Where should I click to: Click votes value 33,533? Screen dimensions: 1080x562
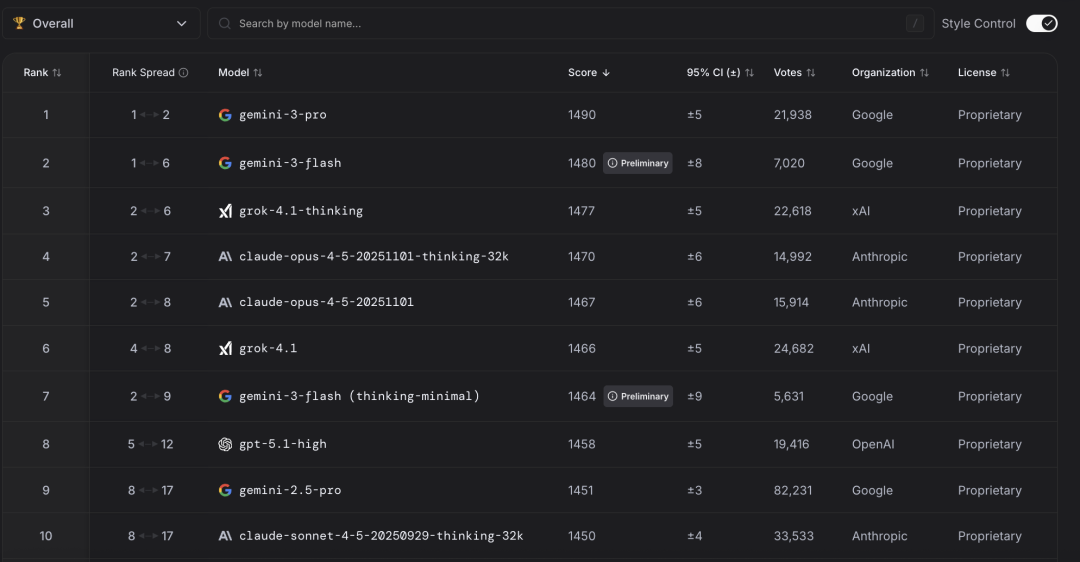point(793,536)
